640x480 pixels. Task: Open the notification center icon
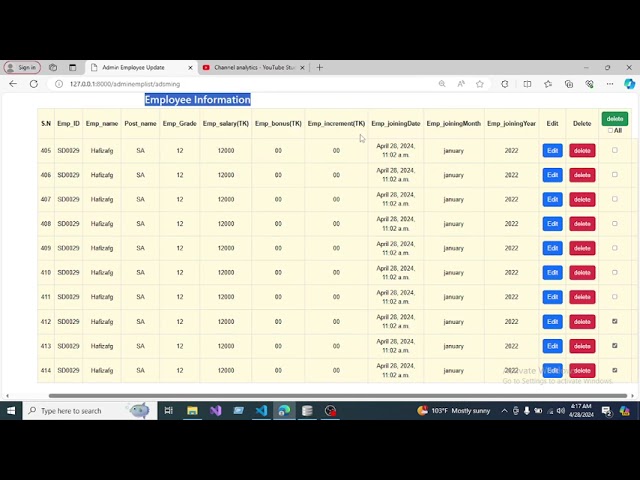607,411
